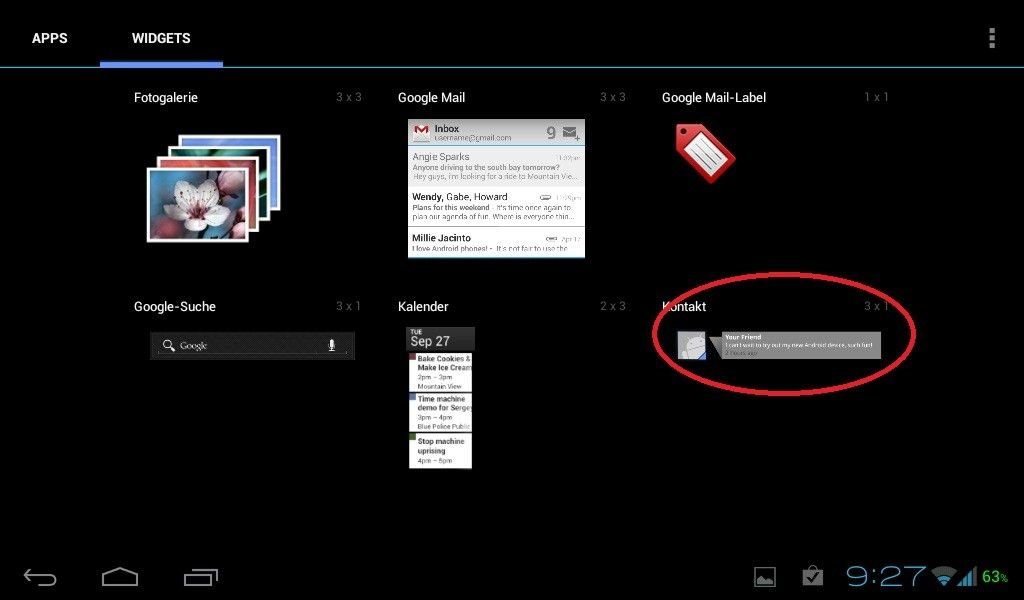This screenshot has height=600, width=1024.
Task: Tap the Back navigation button
Action: coord(40,576)
